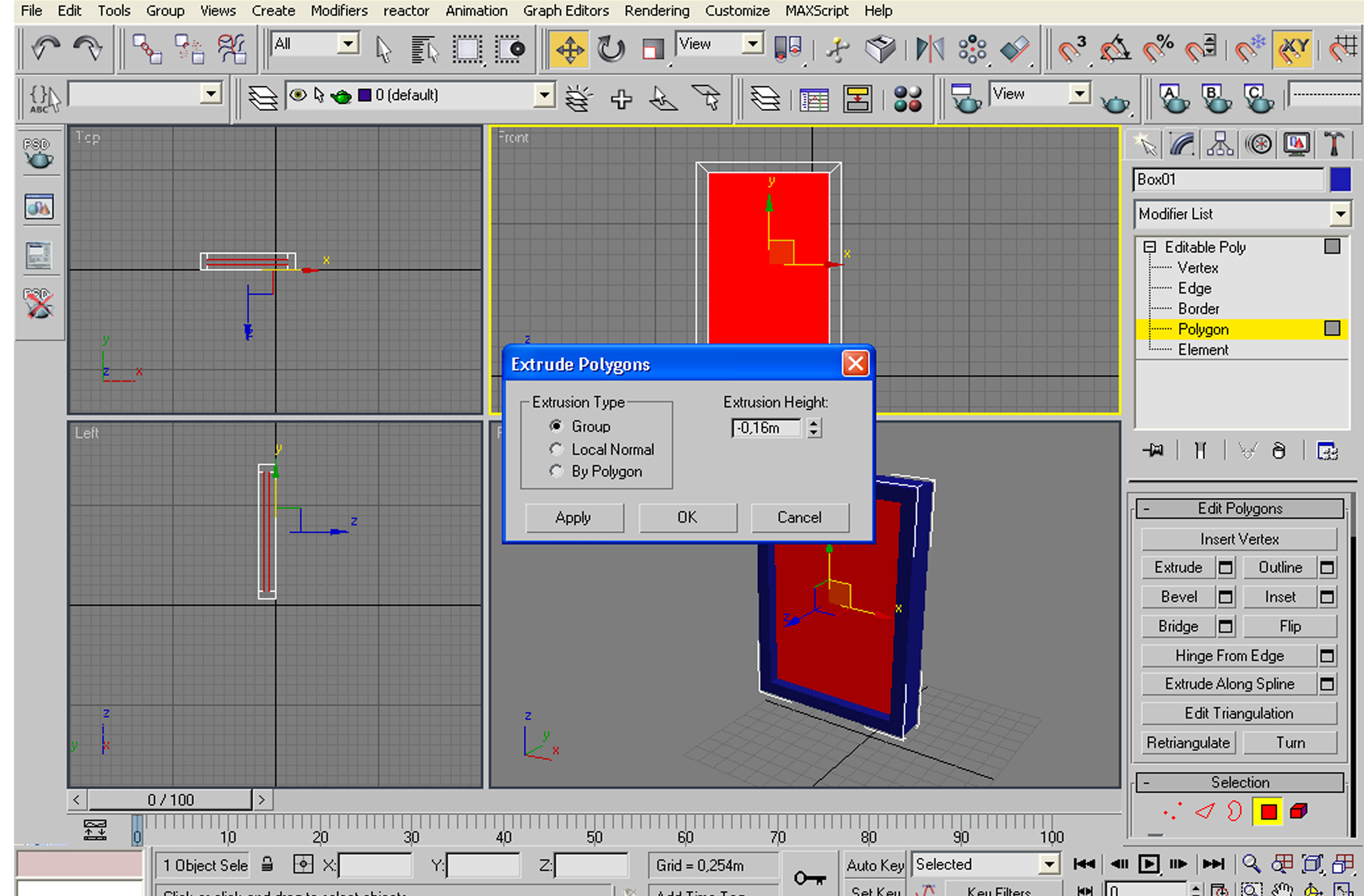Screen dimensions: 1364x896
Task: Expand the Modifier List dropdown
Action: [x=1340, y=214]
